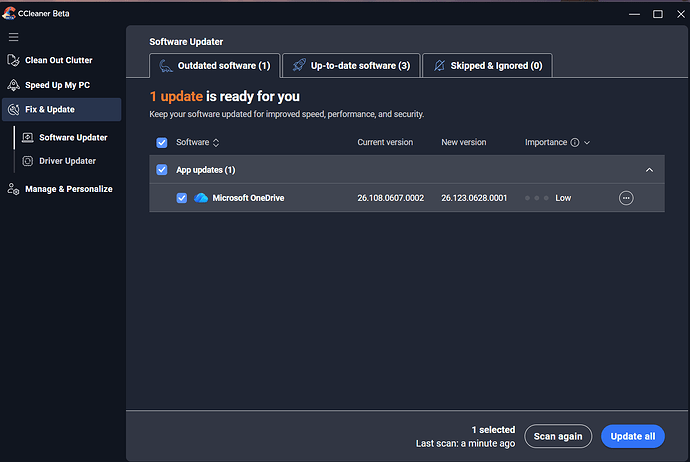Click current version 26.108.0607.0002
The image size is (690, 462).
391,198
